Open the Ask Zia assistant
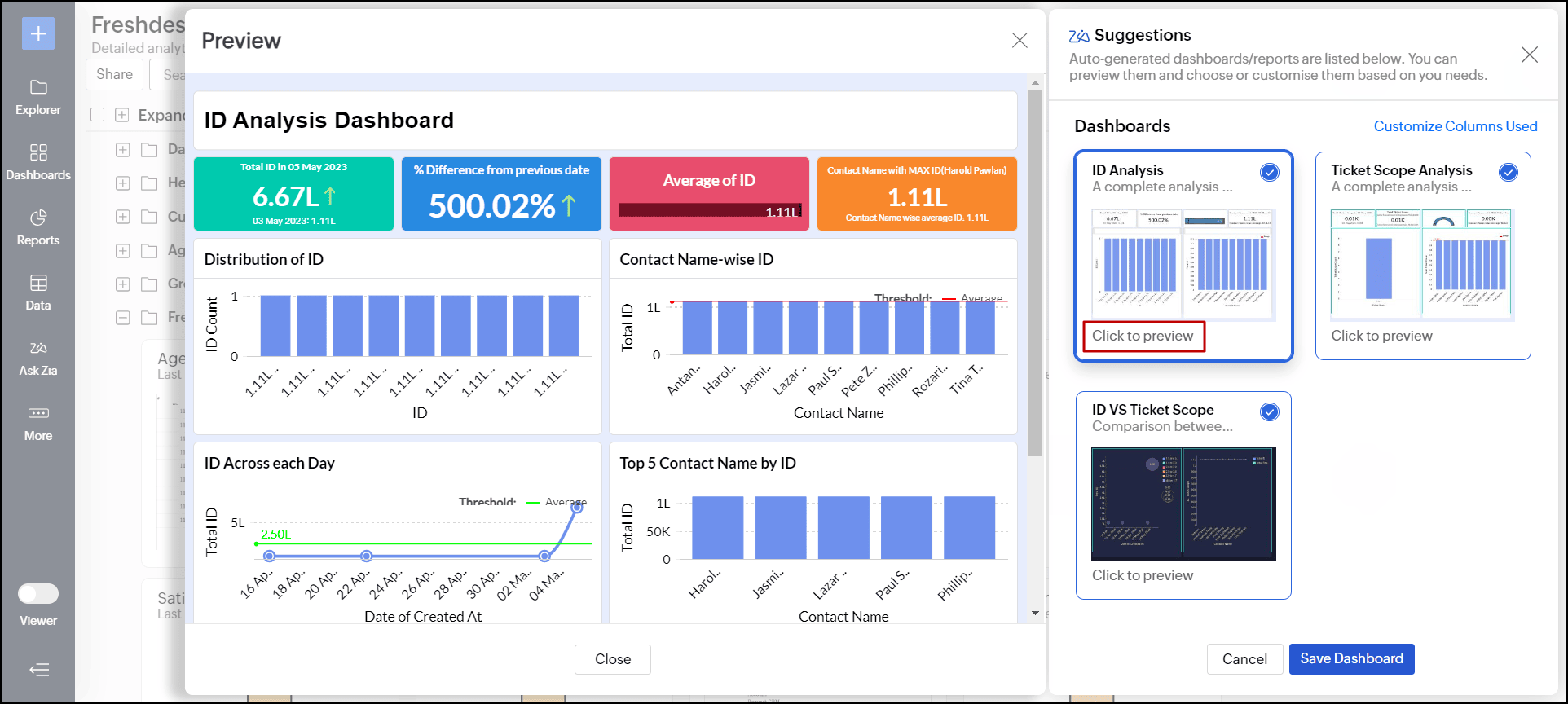This screenshot has height=704, width=1568. (38, 358)
